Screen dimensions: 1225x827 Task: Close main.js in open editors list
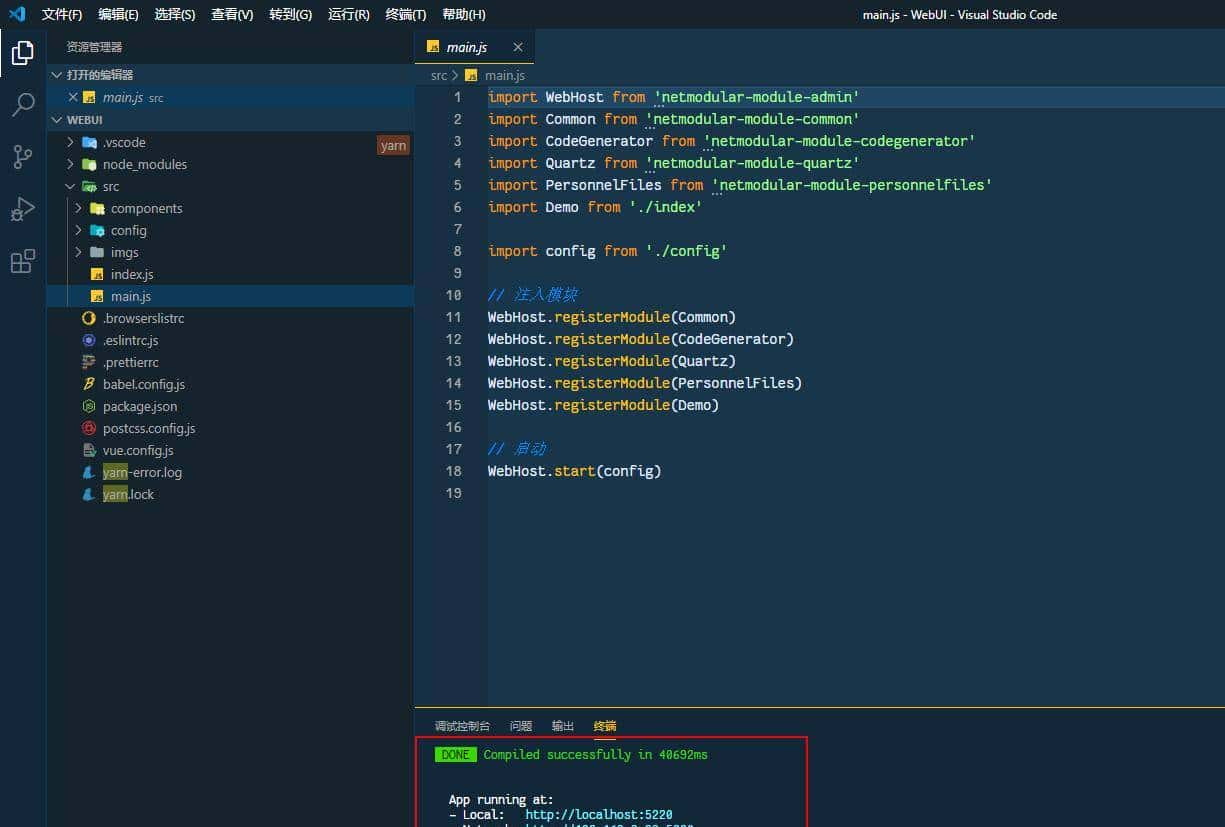click(x=73, y=97)
